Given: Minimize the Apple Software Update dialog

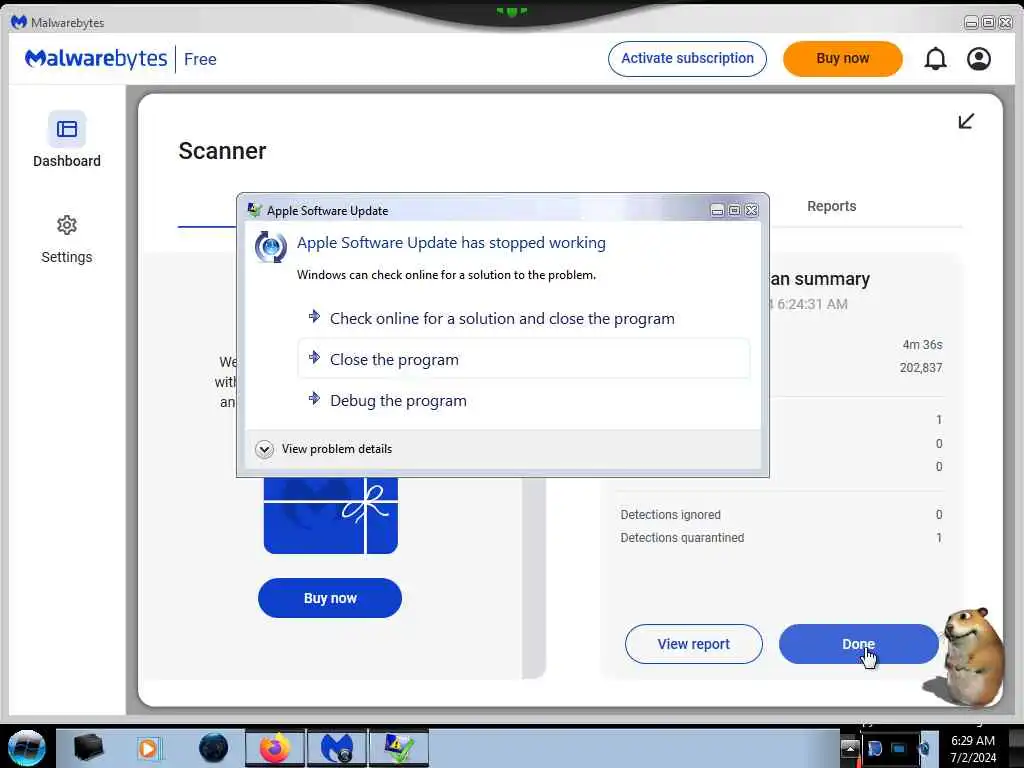Looking at the screenshot, I should click(717, 210).
